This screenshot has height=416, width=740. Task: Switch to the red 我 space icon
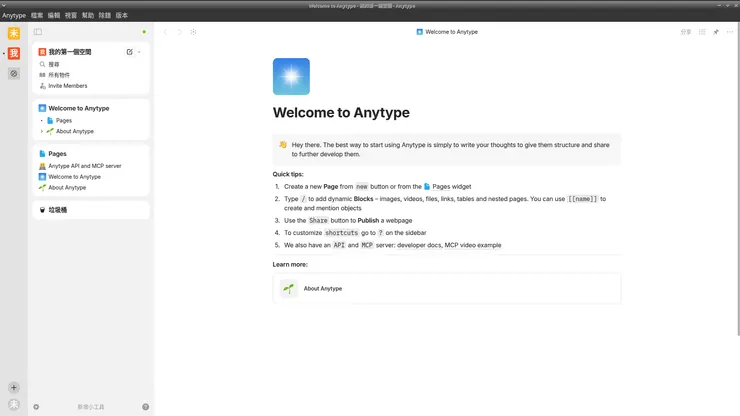tap(14, 53)
